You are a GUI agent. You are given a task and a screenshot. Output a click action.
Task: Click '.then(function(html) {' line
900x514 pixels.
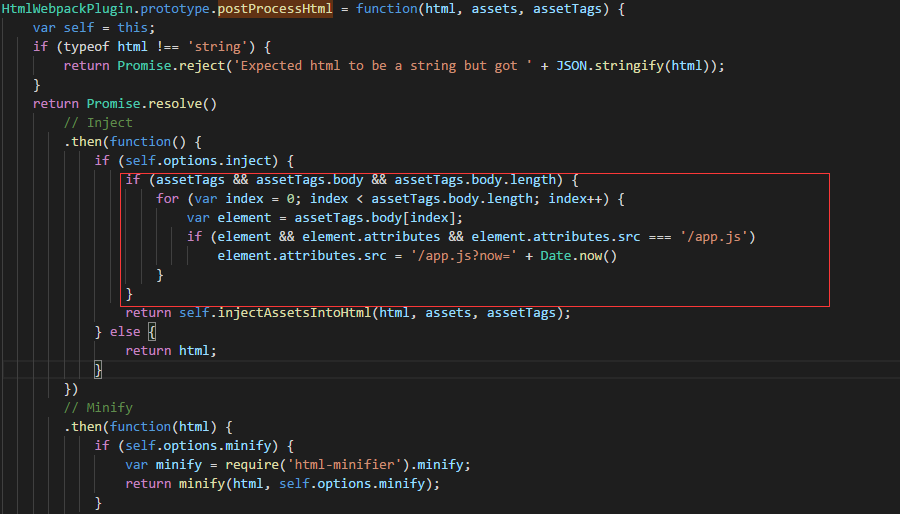(148, 426)
